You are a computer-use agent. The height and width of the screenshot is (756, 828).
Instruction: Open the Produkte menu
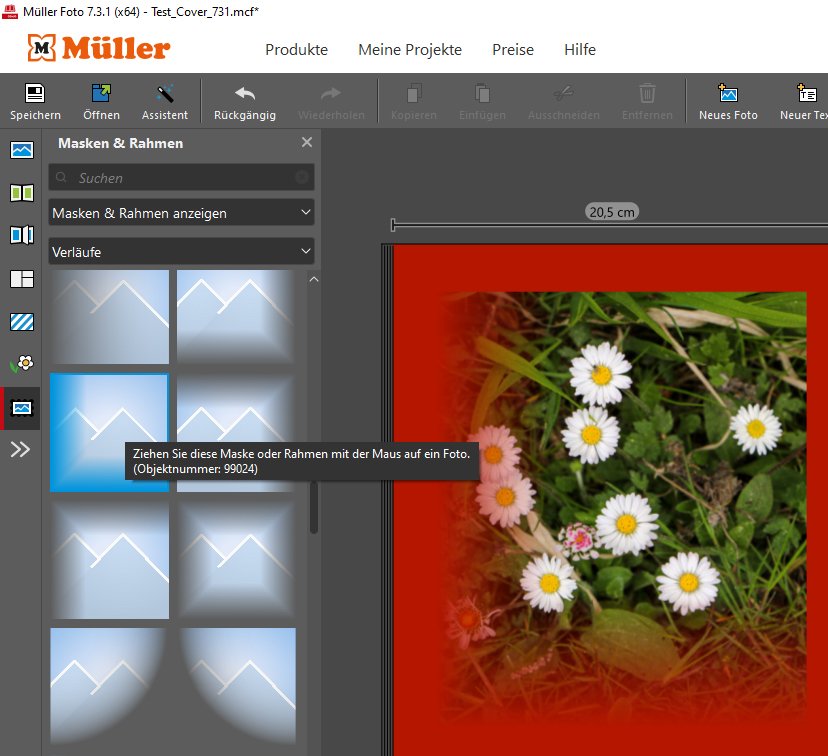296,50
